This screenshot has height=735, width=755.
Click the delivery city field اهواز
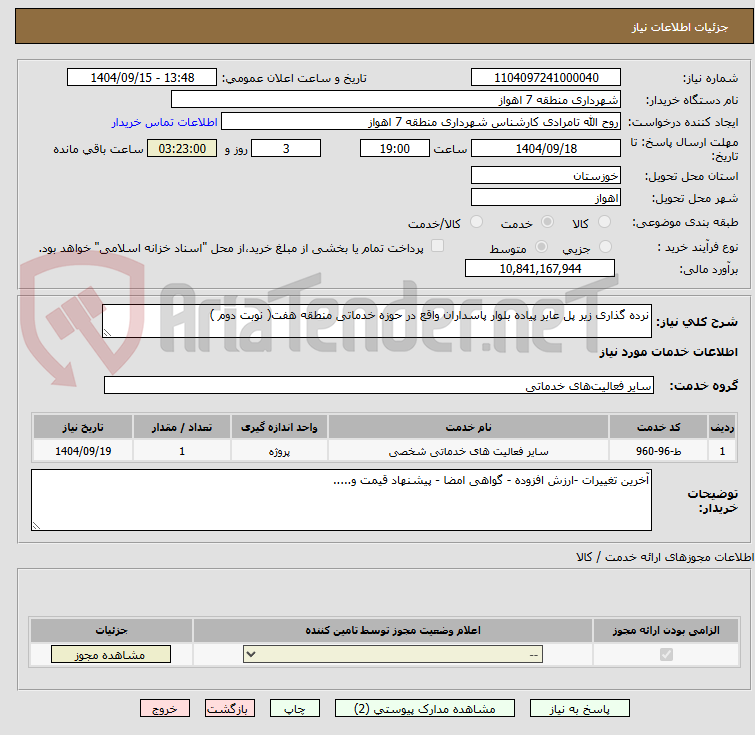coord(546,197)
